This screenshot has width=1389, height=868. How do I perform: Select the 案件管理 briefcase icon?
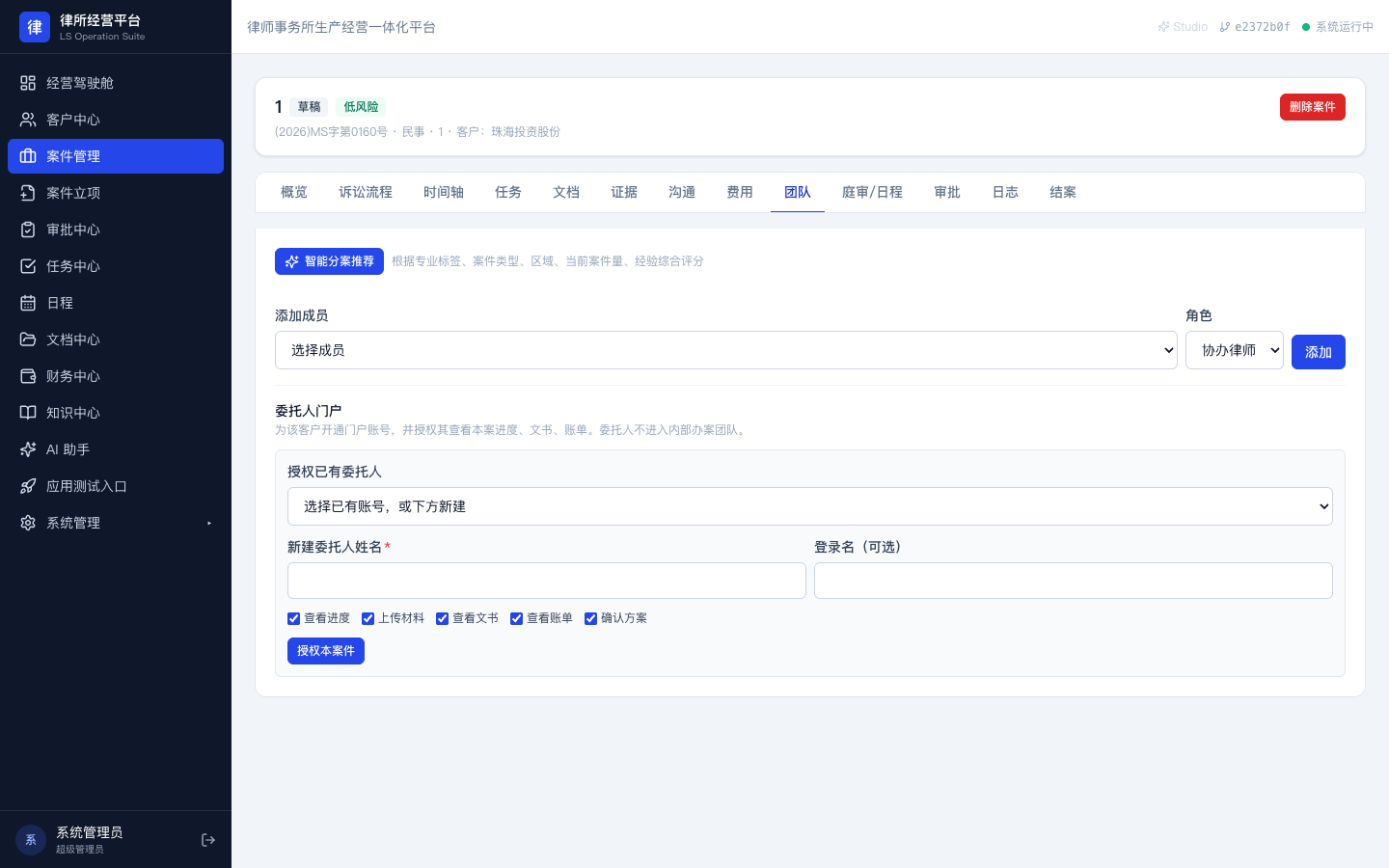[x=28, y=156]
